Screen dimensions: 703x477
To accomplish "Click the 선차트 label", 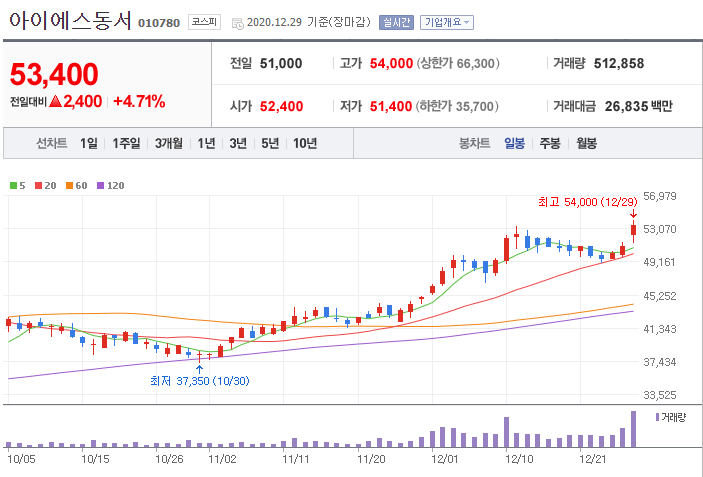I will click(x=52, y=143).
